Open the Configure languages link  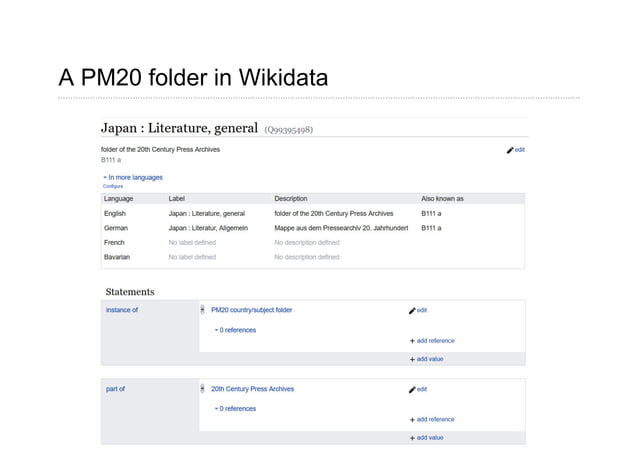point(112,186)
